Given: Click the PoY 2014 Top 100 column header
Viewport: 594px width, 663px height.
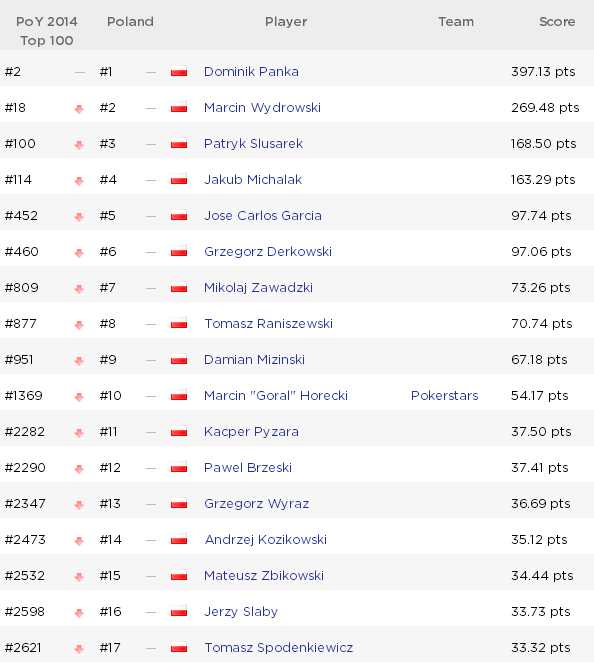Looking at the screenshot, I should pyautogui.click(x=47, y=31).
